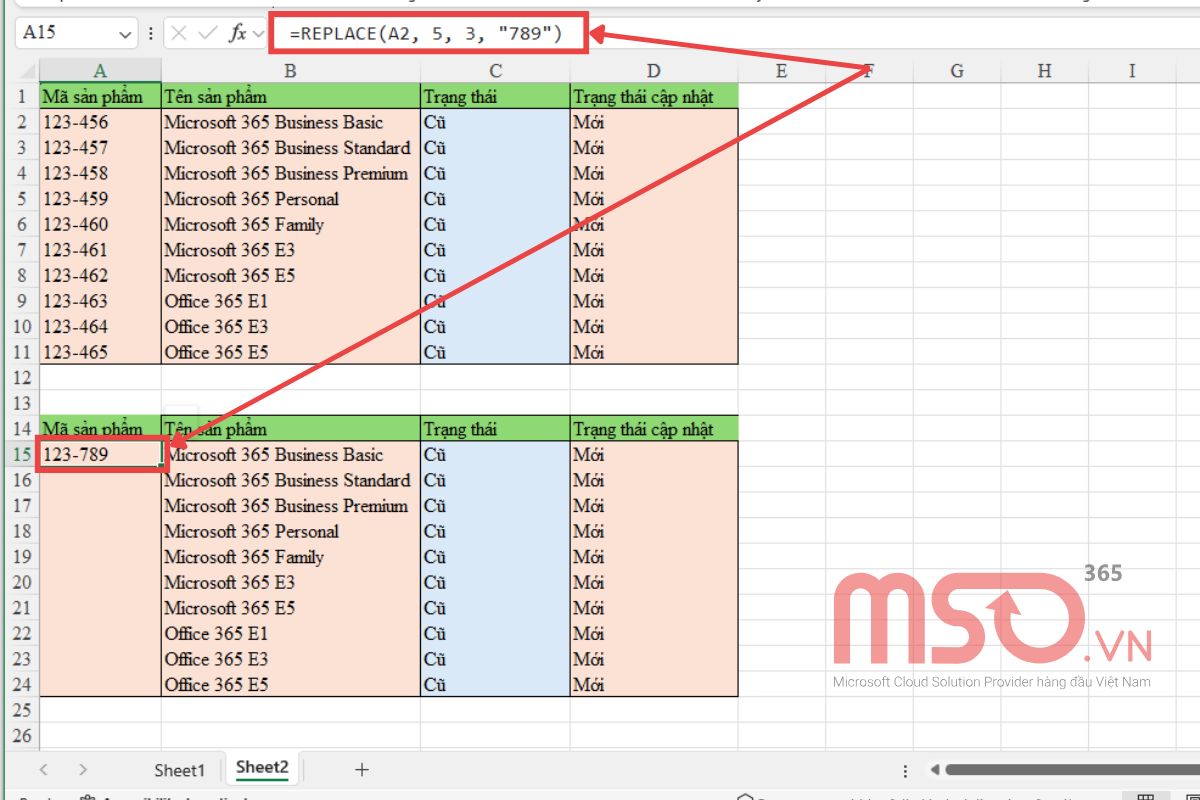Viewport: 1200px width, 800px height.
Task: Click 'Microsoft 365 Business Basic' in row 15
Action: pyautogui.click(x=290, y=455)
